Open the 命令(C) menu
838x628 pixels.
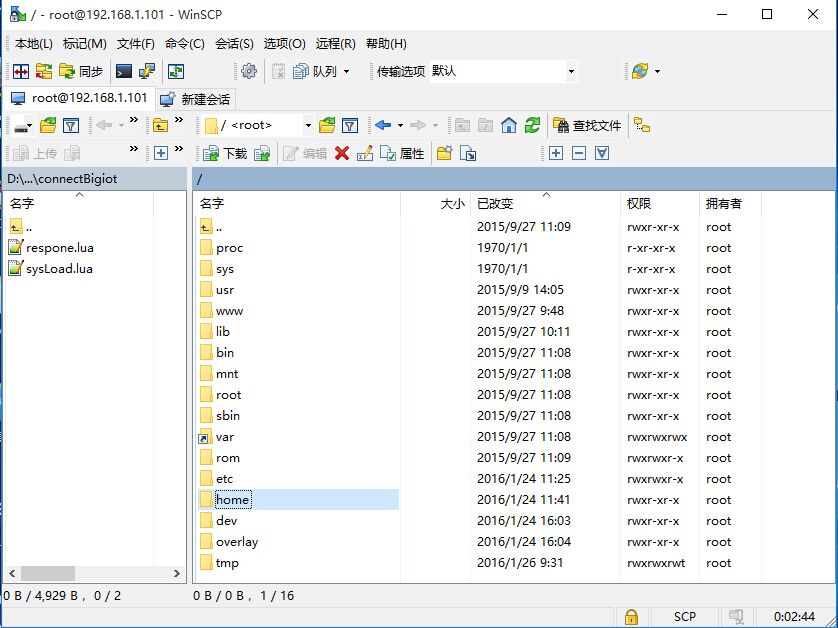tap(184, 44)
